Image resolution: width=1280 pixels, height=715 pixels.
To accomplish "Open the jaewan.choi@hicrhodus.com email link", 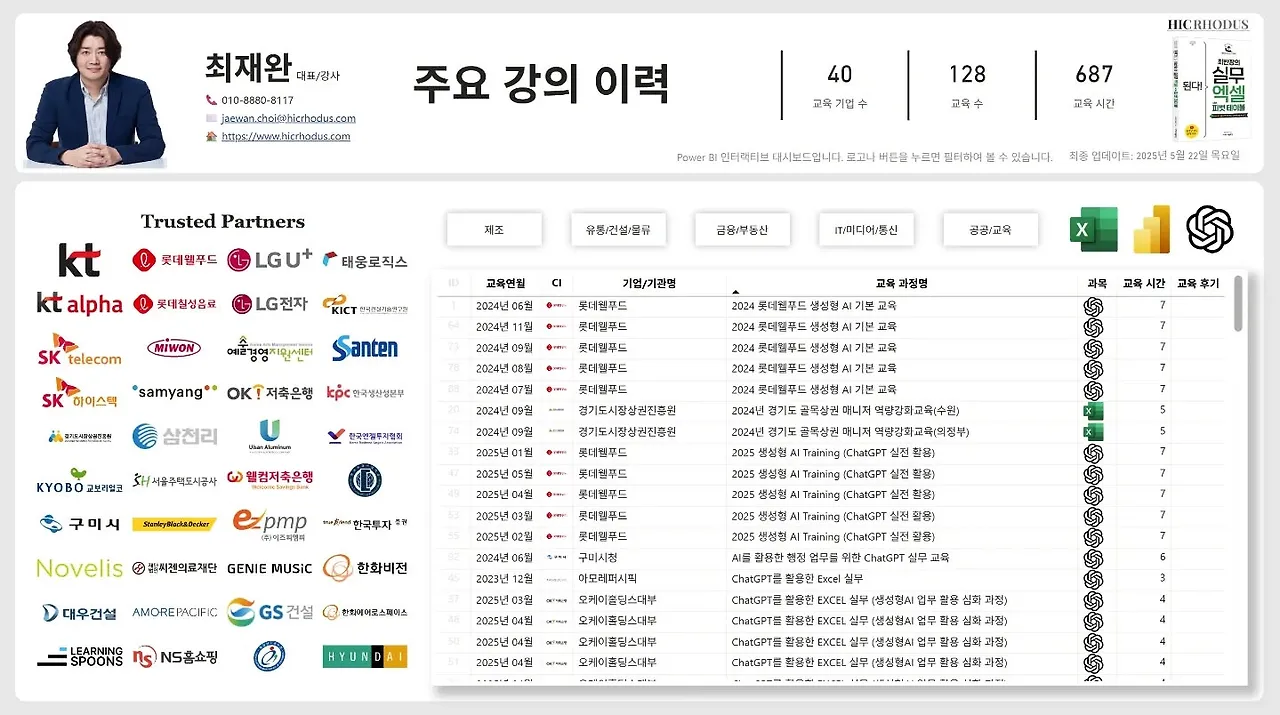I will pos(288,118).
